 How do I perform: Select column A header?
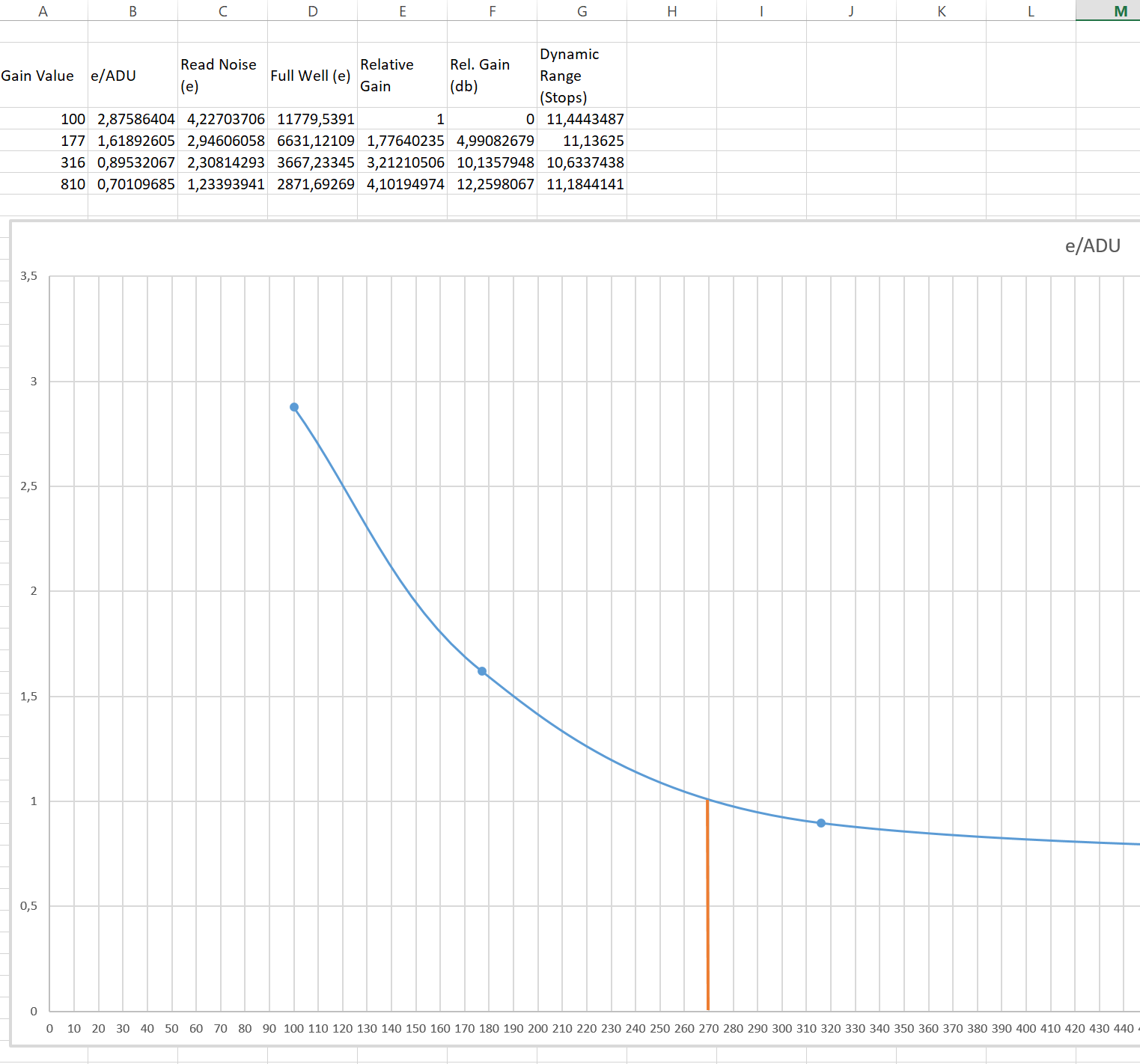pos(43,10)
